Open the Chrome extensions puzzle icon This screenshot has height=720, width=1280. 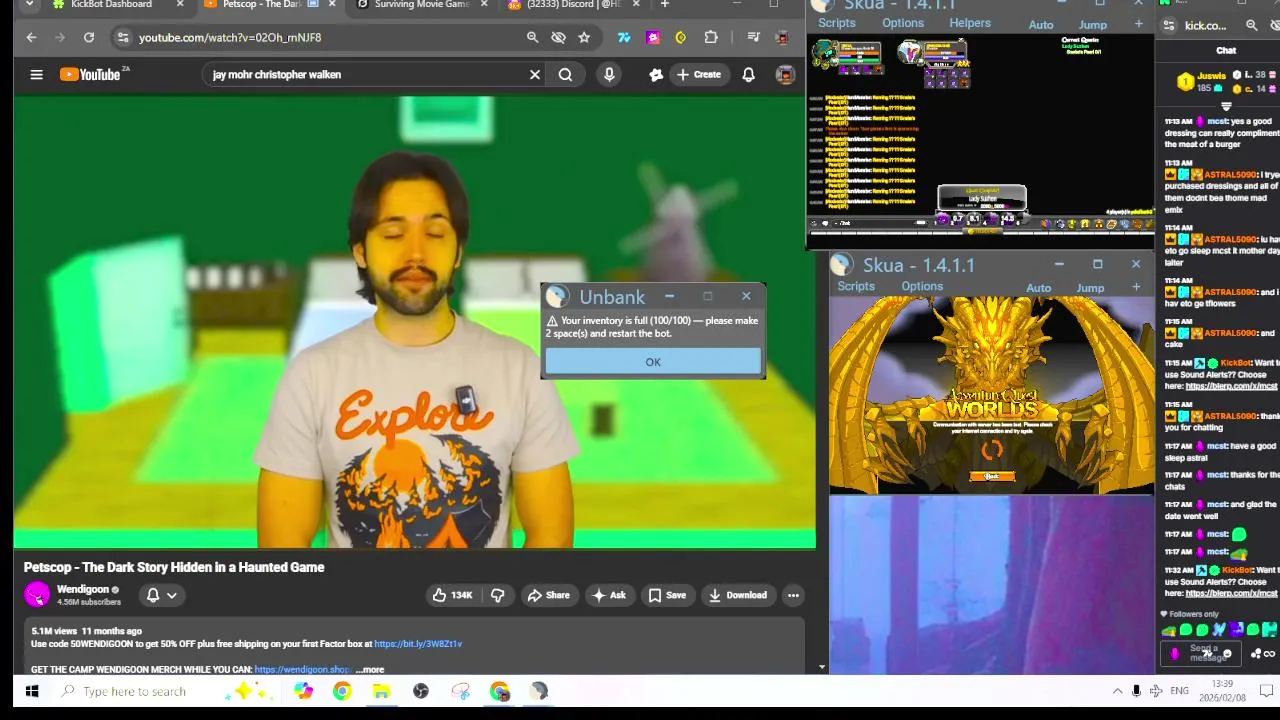(x=711, y=37)
